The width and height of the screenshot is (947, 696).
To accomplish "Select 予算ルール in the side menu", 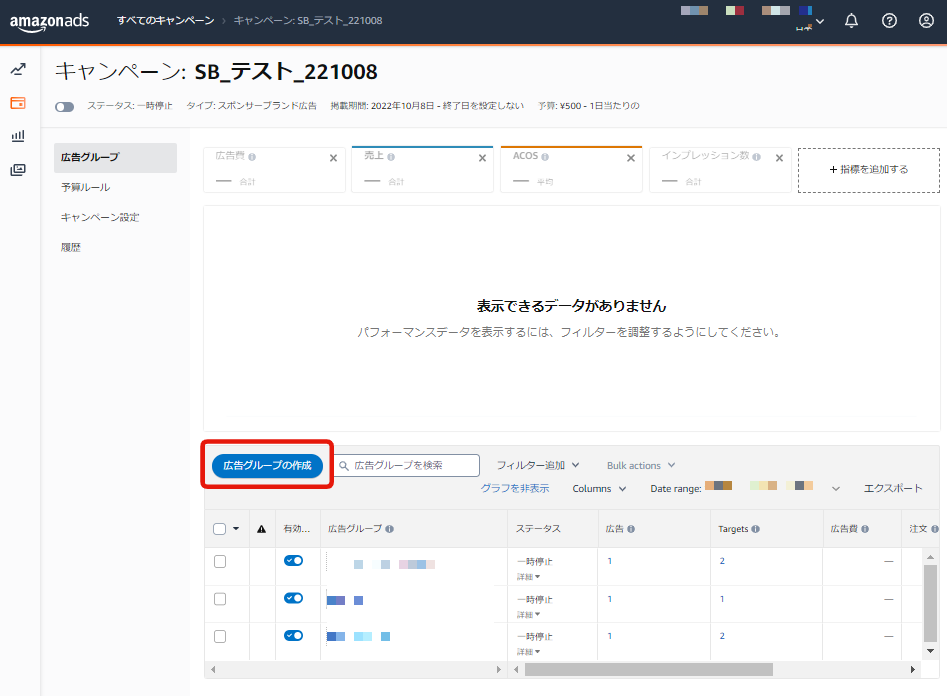I will pos(86,187).
